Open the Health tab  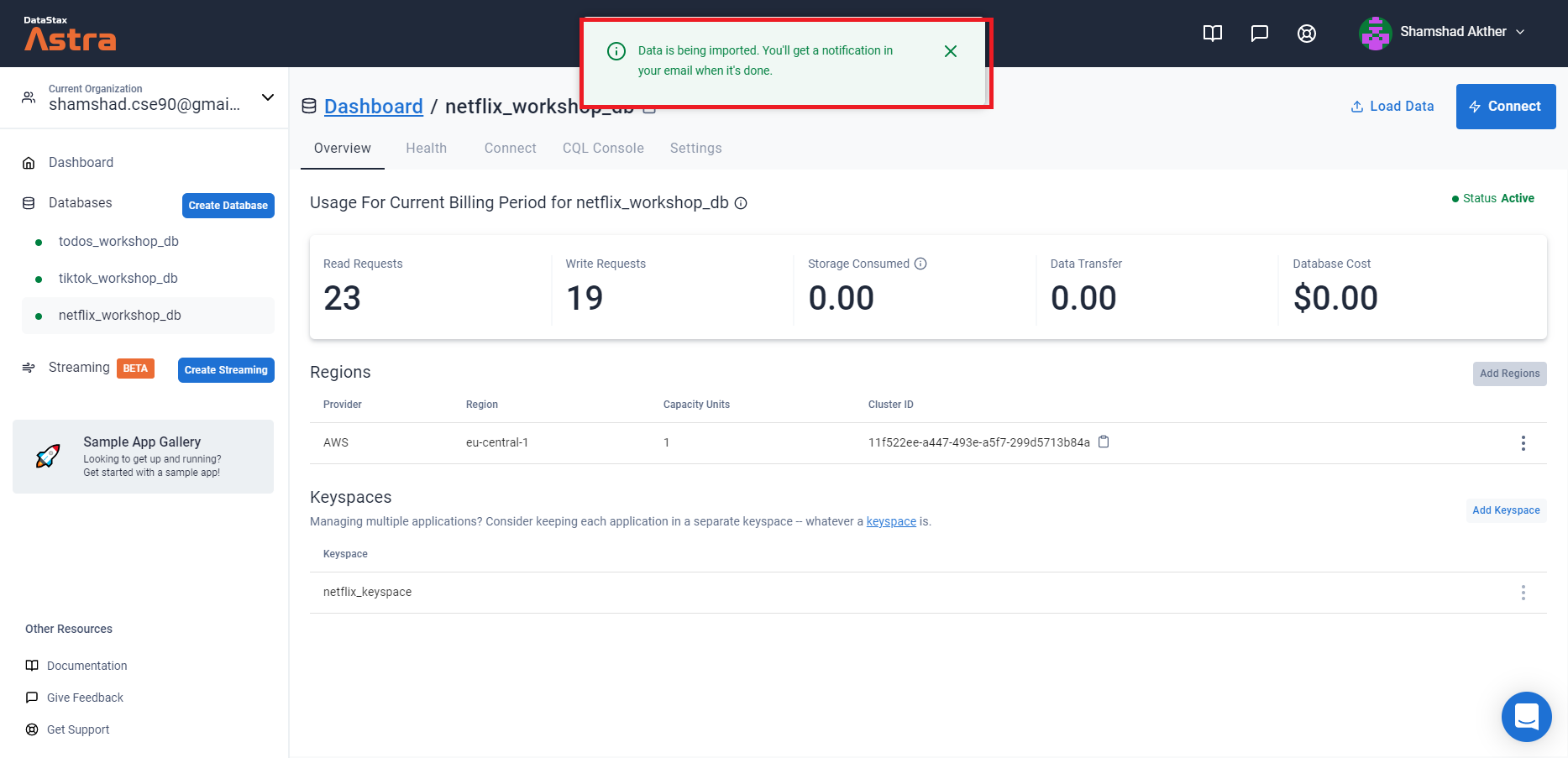pos(426,148)
